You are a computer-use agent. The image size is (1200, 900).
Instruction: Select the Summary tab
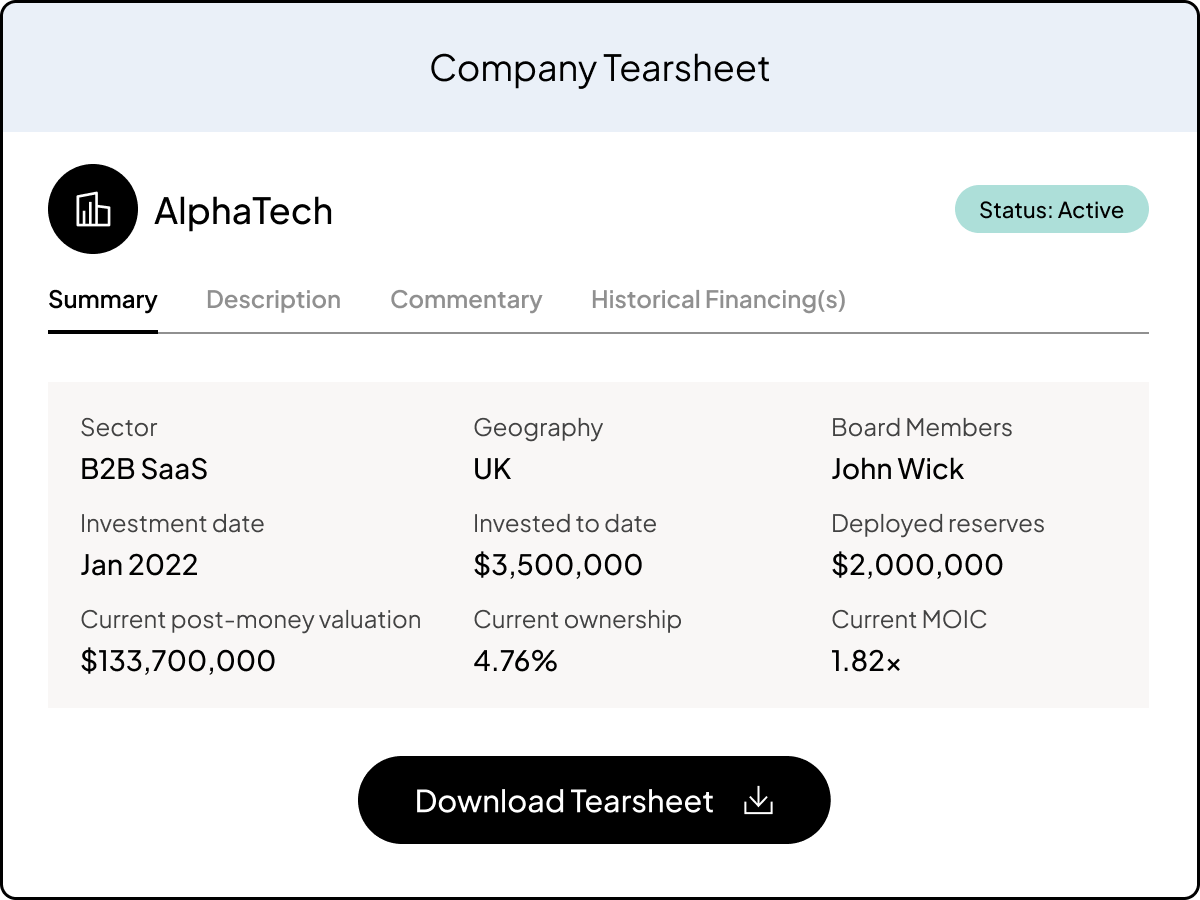(x=102, y=299)
